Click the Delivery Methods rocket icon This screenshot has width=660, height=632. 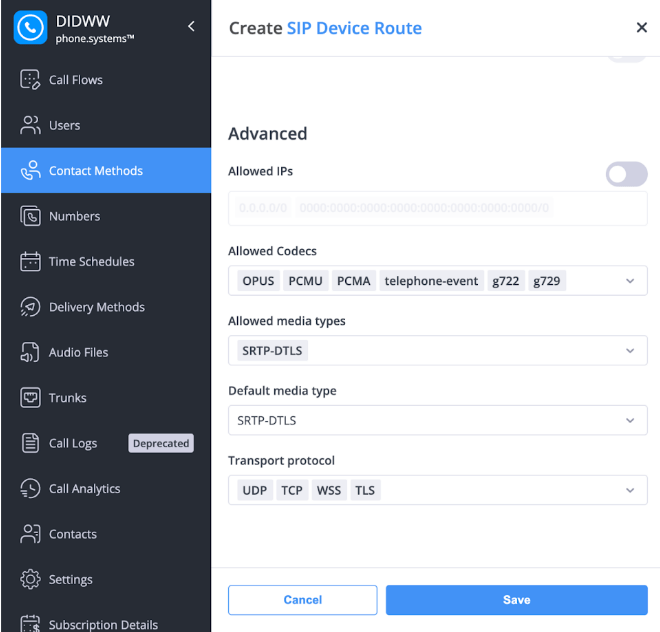coord(30,307)
